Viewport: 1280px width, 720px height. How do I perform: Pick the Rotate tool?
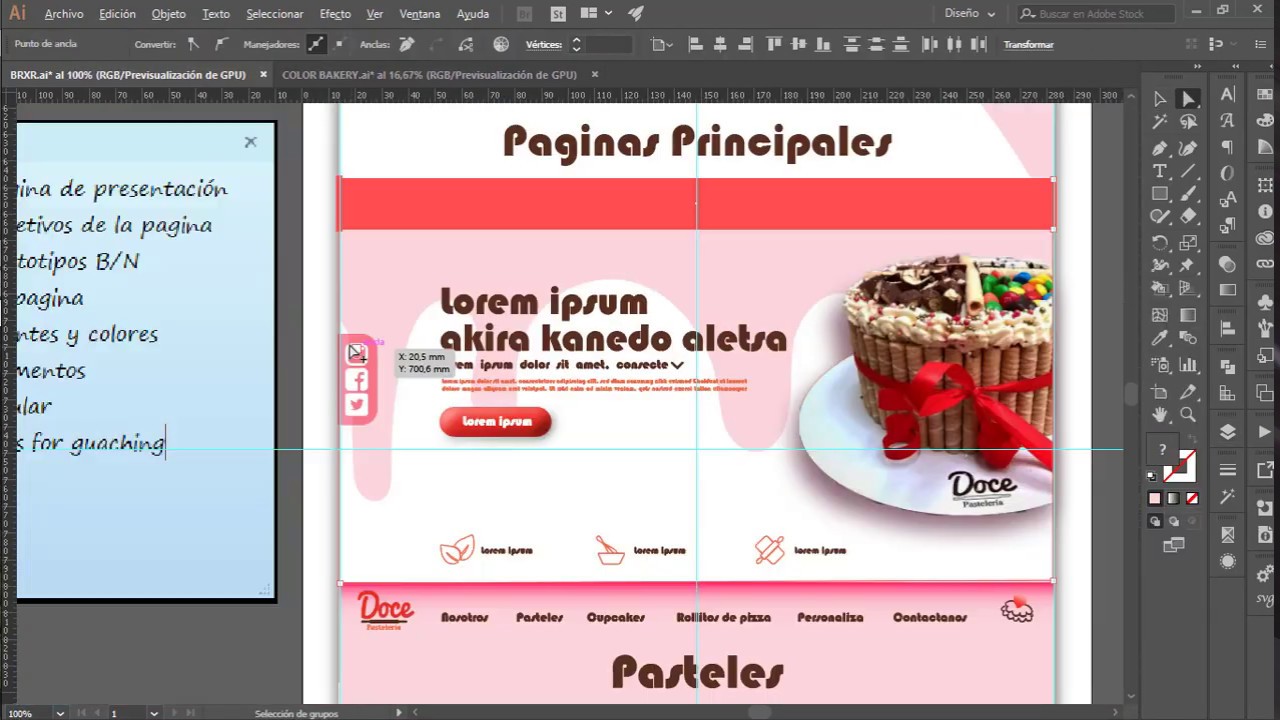(x=1160, y=243)
